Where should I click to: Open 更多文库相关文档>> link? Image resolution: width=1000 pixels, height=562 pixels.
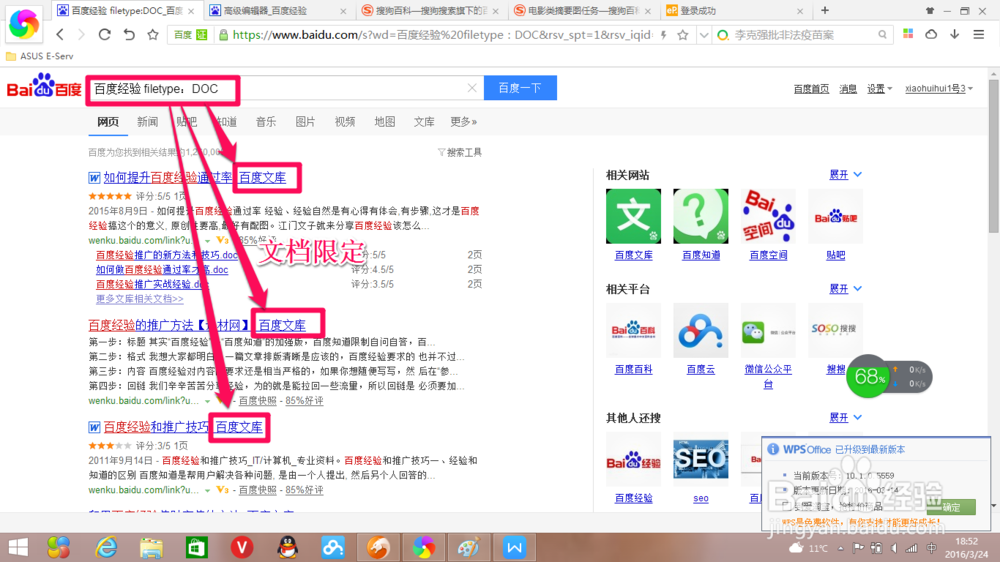140,299
